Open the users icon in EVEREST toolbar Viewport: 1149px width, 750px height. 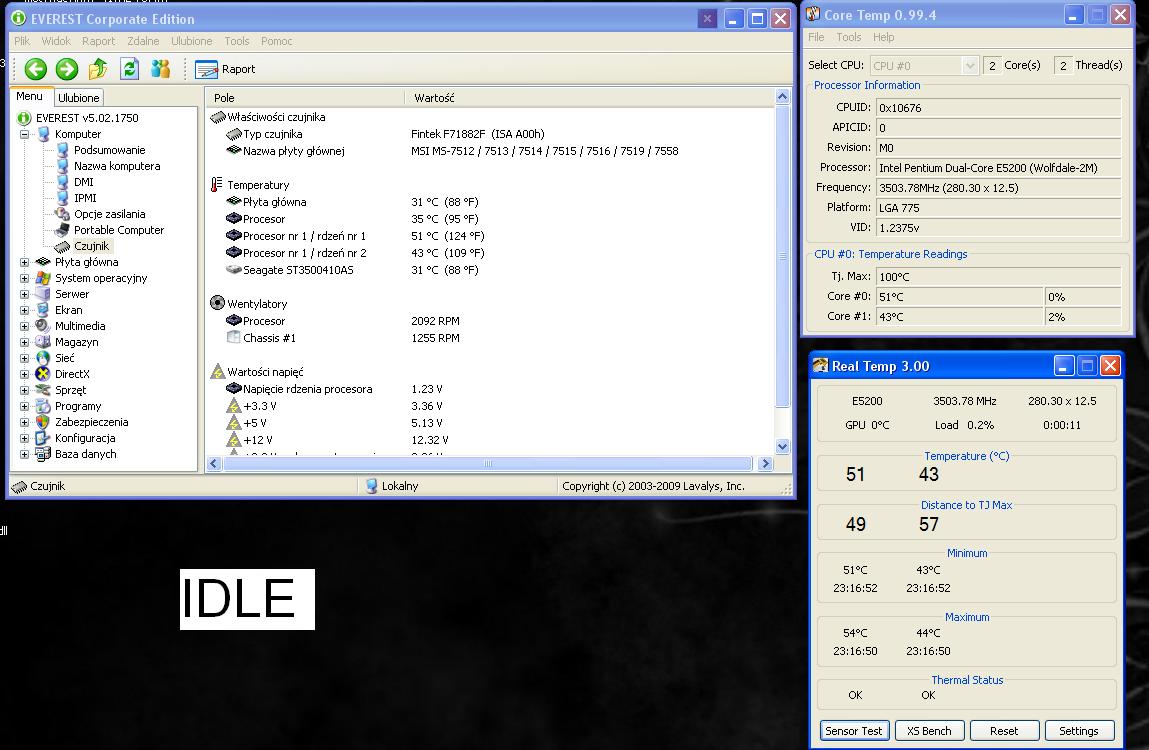point(160,69)
